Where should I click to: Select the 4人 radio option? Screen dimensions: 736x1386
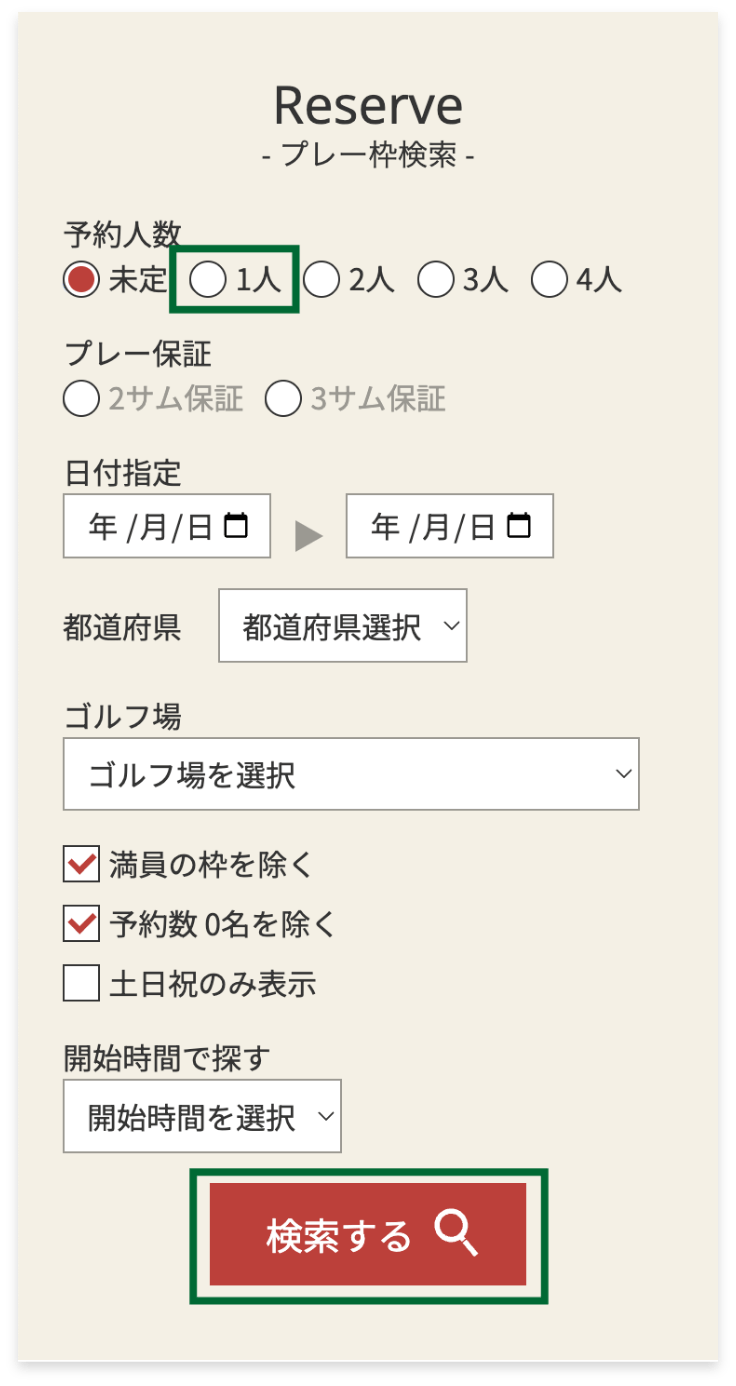549,280
